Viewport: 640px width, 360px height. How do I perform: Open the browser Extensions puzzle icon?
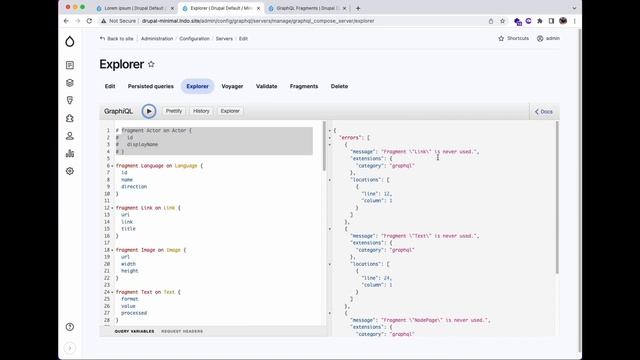540,21
